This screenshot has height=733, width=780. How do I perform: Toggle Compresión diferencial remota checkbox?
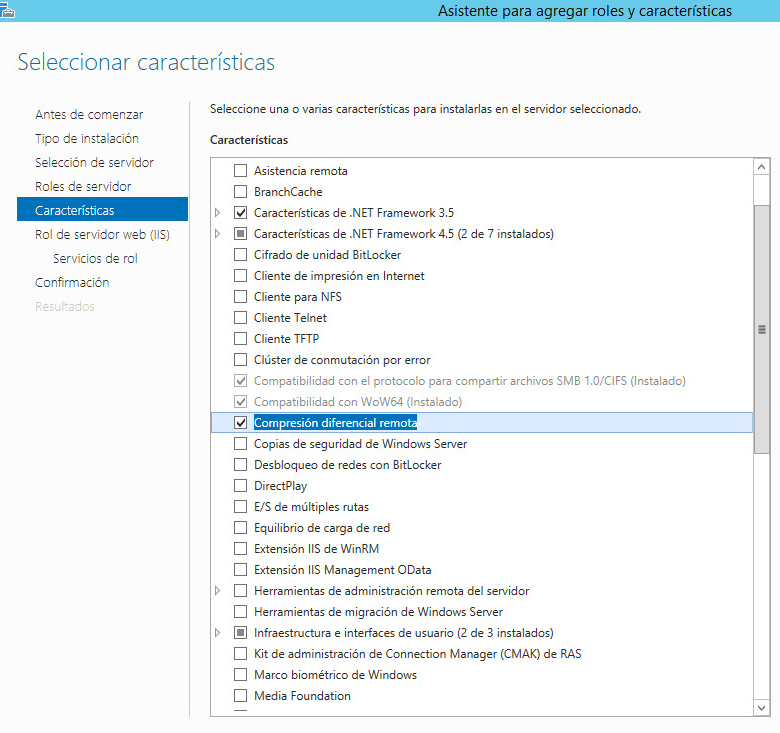(x=240, y=423)
